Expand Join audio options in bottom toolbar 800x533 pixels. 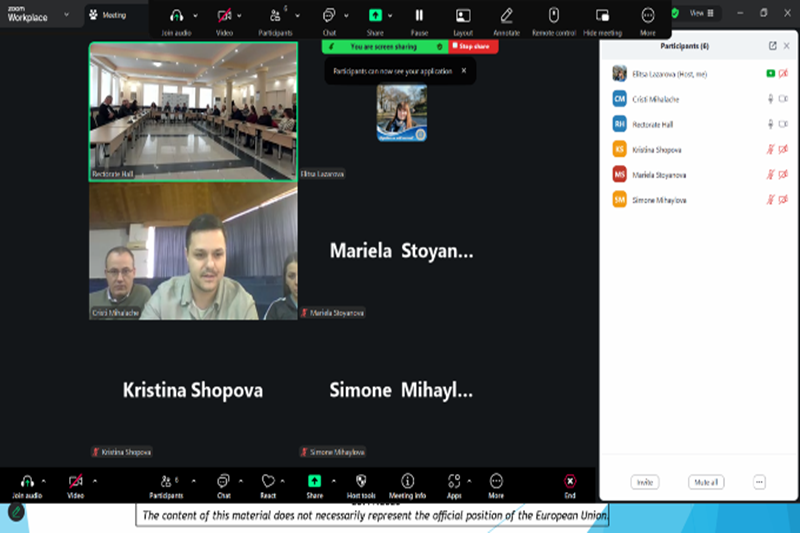click(43, 481)
